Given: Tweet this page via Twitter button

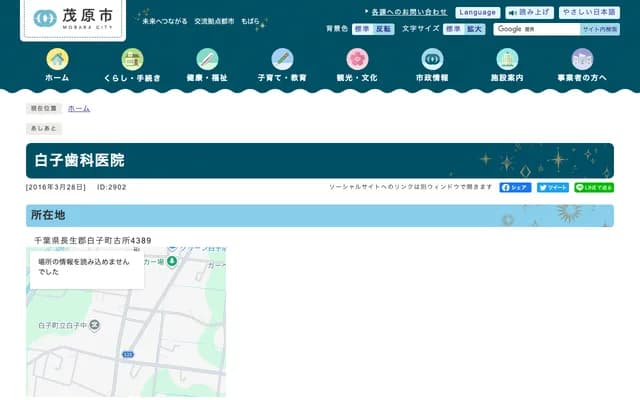Looking at the screenshot, I should (x=552, y=187).
